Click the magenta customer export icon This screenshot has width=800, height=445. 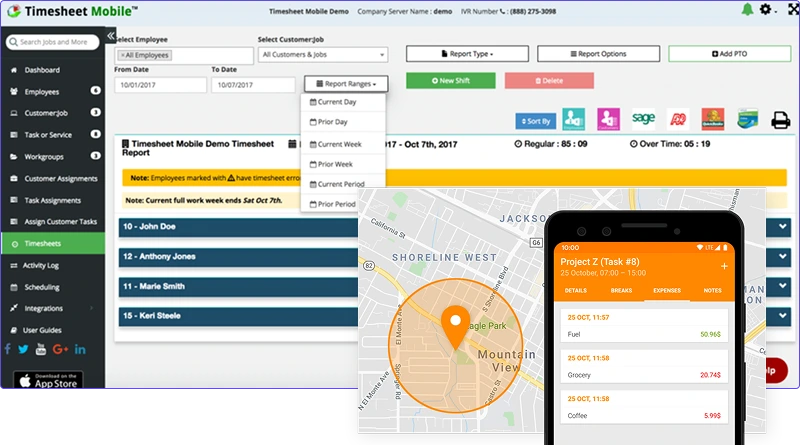(608, 119)
